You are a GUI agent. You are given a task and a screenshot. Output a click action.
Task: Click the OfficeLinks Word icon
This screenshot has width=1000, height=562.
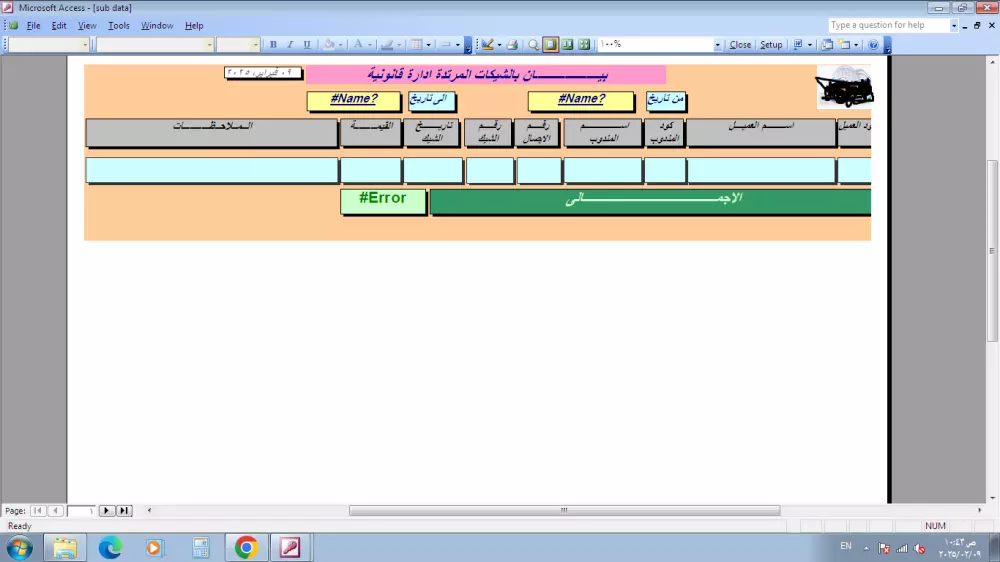coord(798,45)
